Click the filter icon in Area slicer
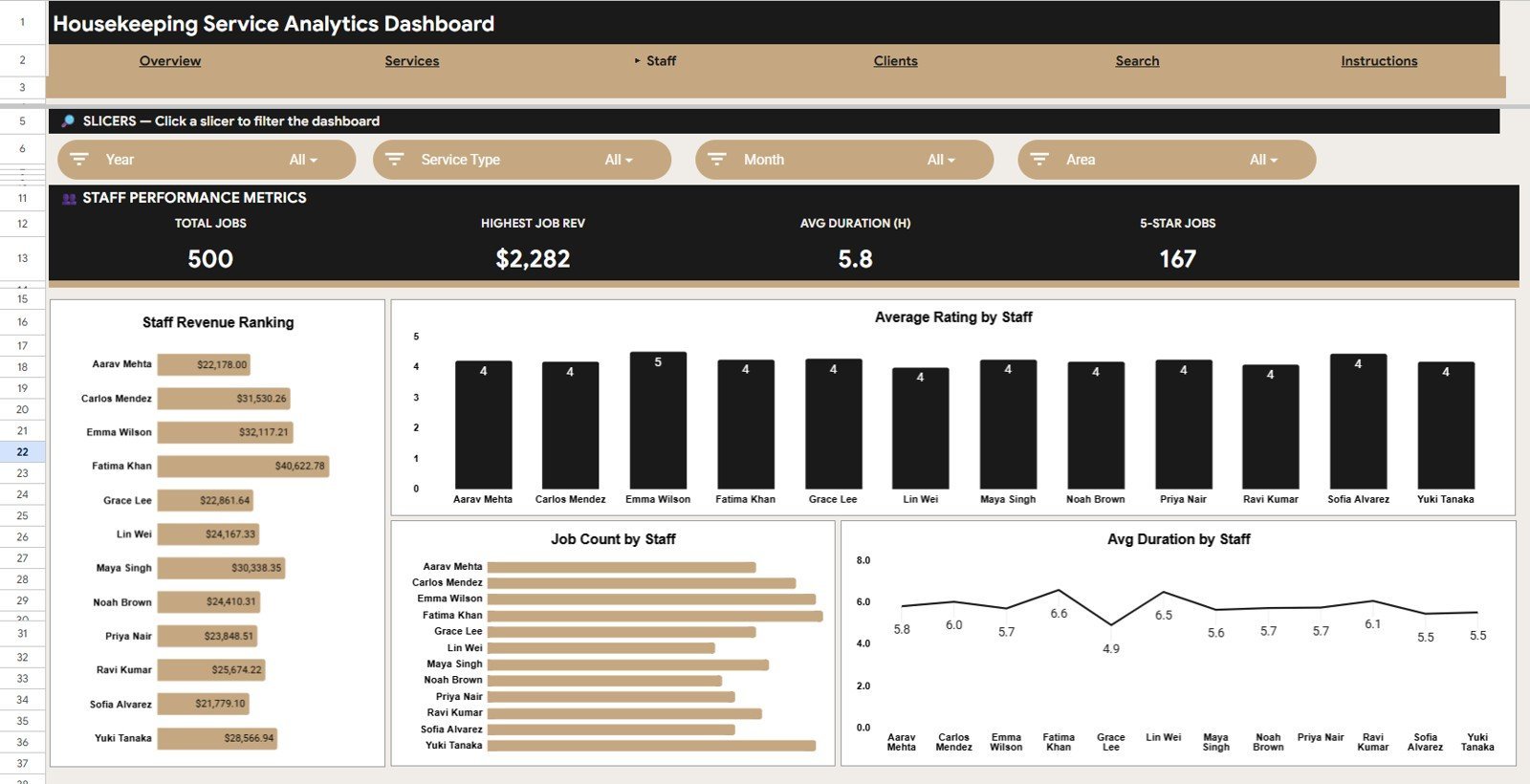The image size is (1530, 784). point(1039,159)
